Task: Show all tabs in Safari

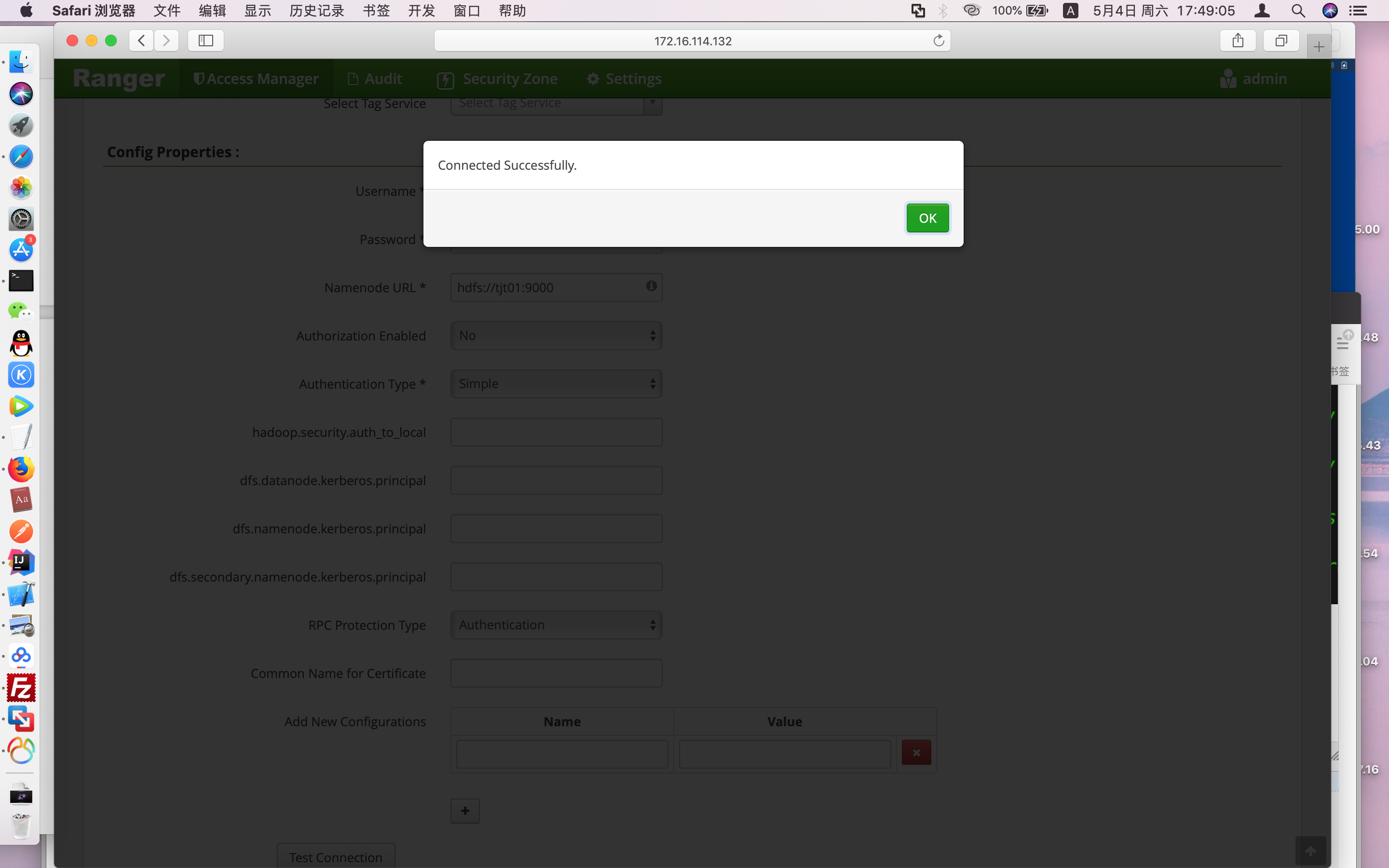Action: 1281,41
